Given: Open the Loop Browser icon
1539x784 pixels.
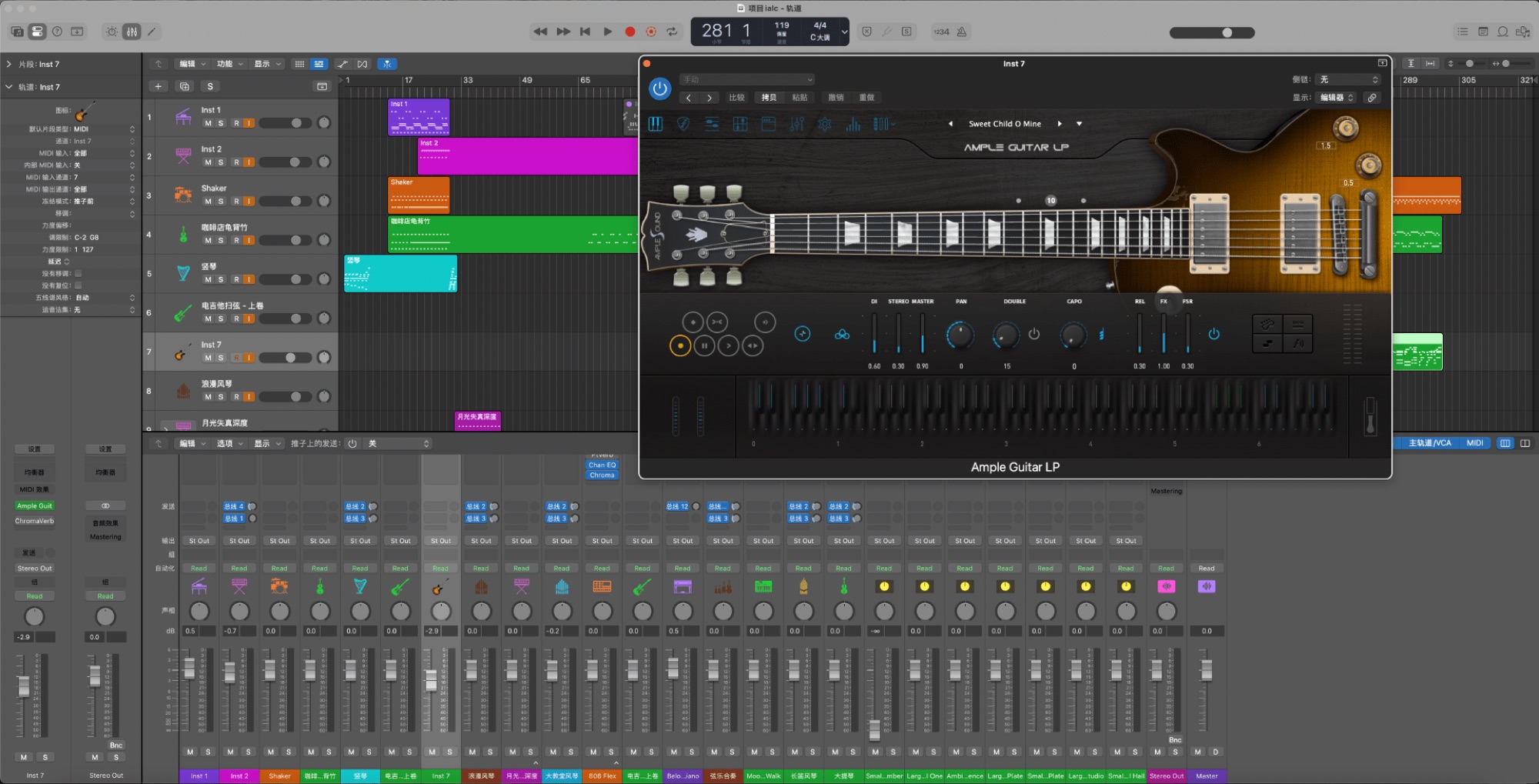Looking at the screenshot, I should pos(1503,32).
